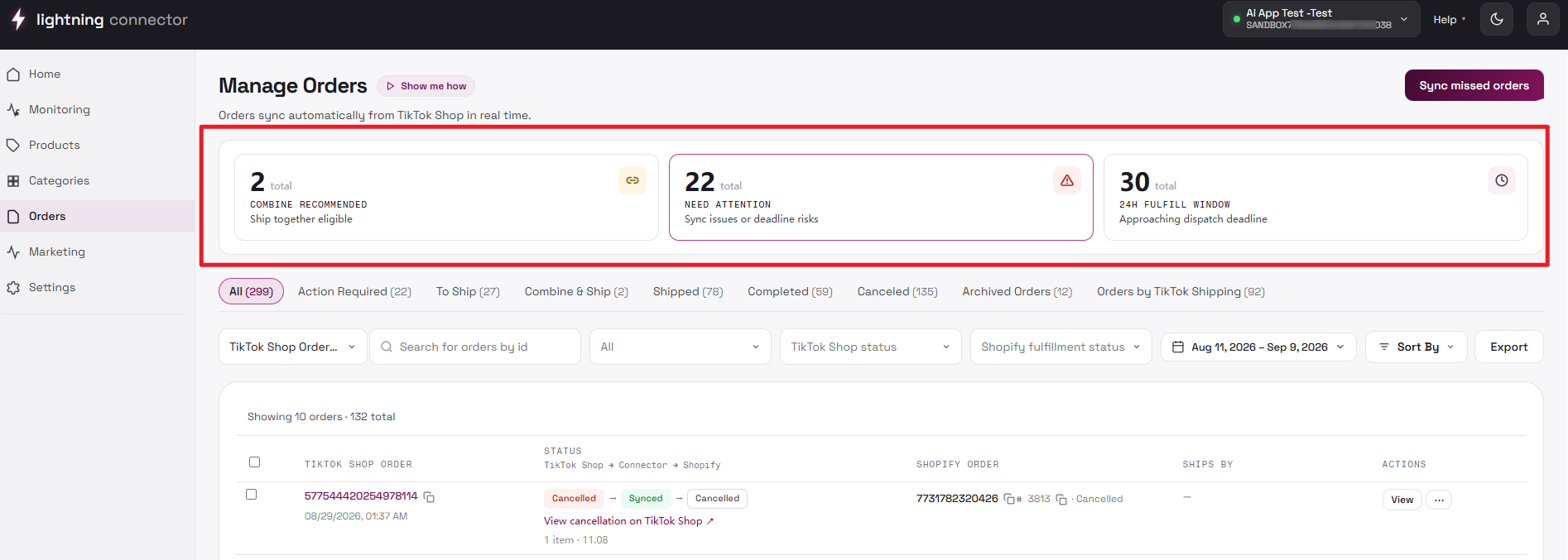
Task: Click the Show me how button
Action: point(426,86)
